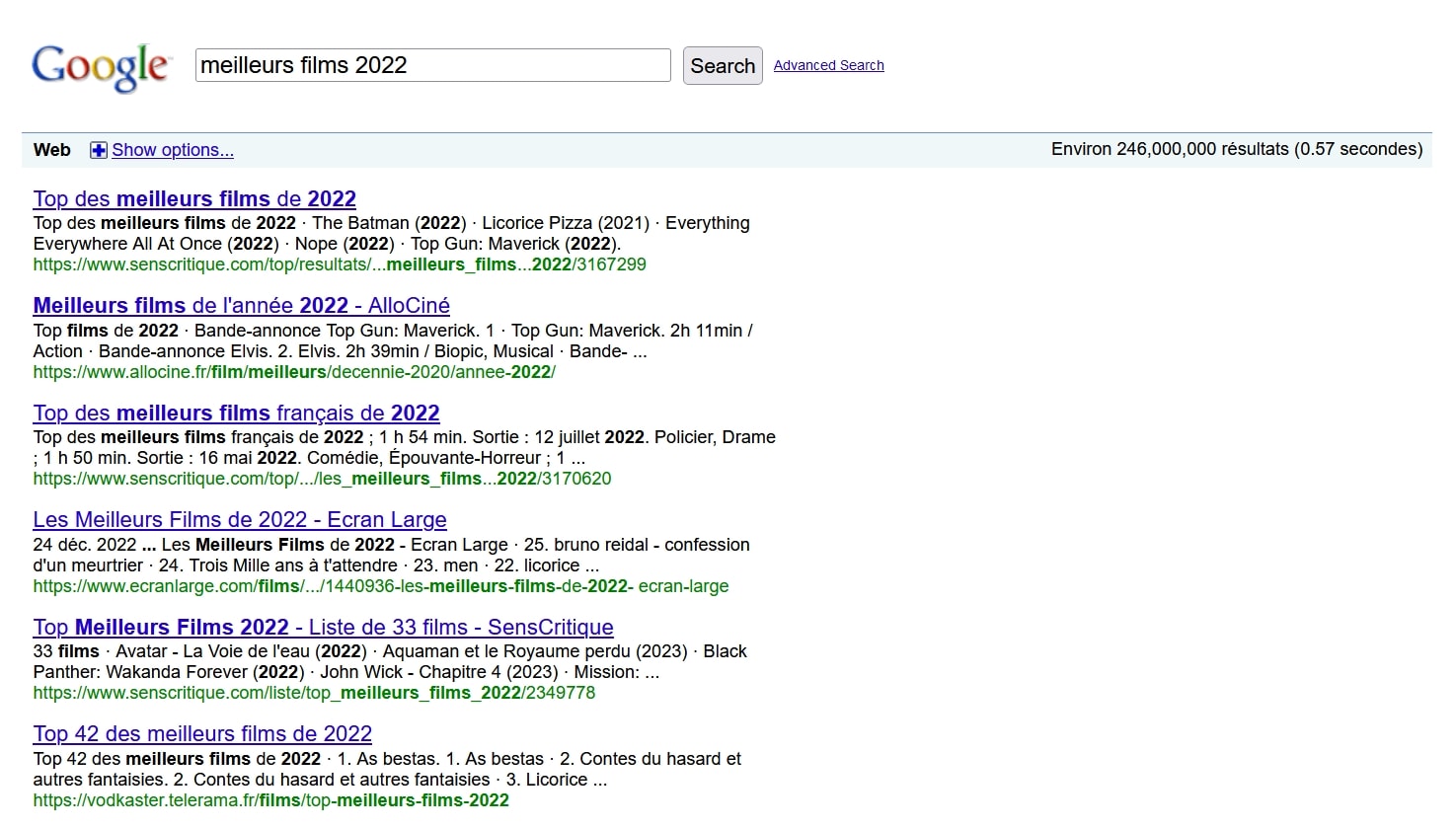The width and height of the screenshot is (1456, 828).
Task: Visit Les Meilleurs Films de 2022 - Ecran Large
Action: click(240, 519)
